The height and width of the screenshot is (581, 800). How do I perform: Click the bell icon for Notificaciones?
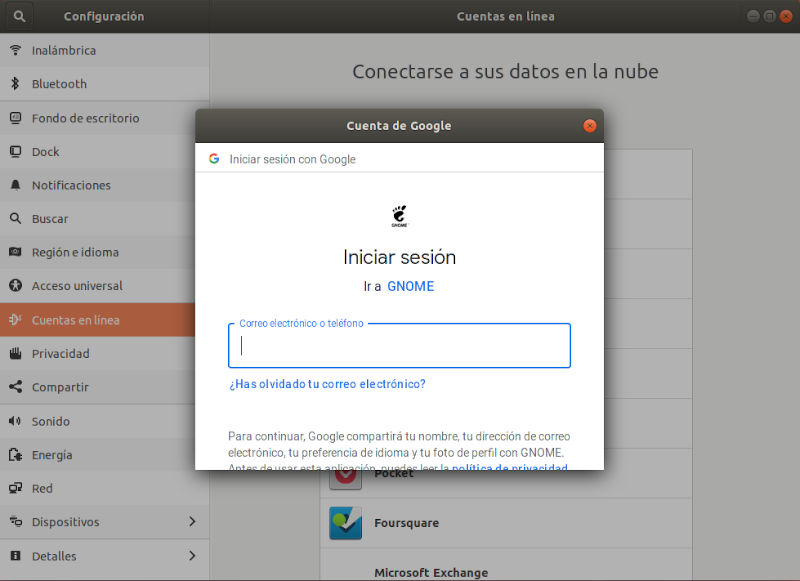pyautogui.click(x=15, y=185)
